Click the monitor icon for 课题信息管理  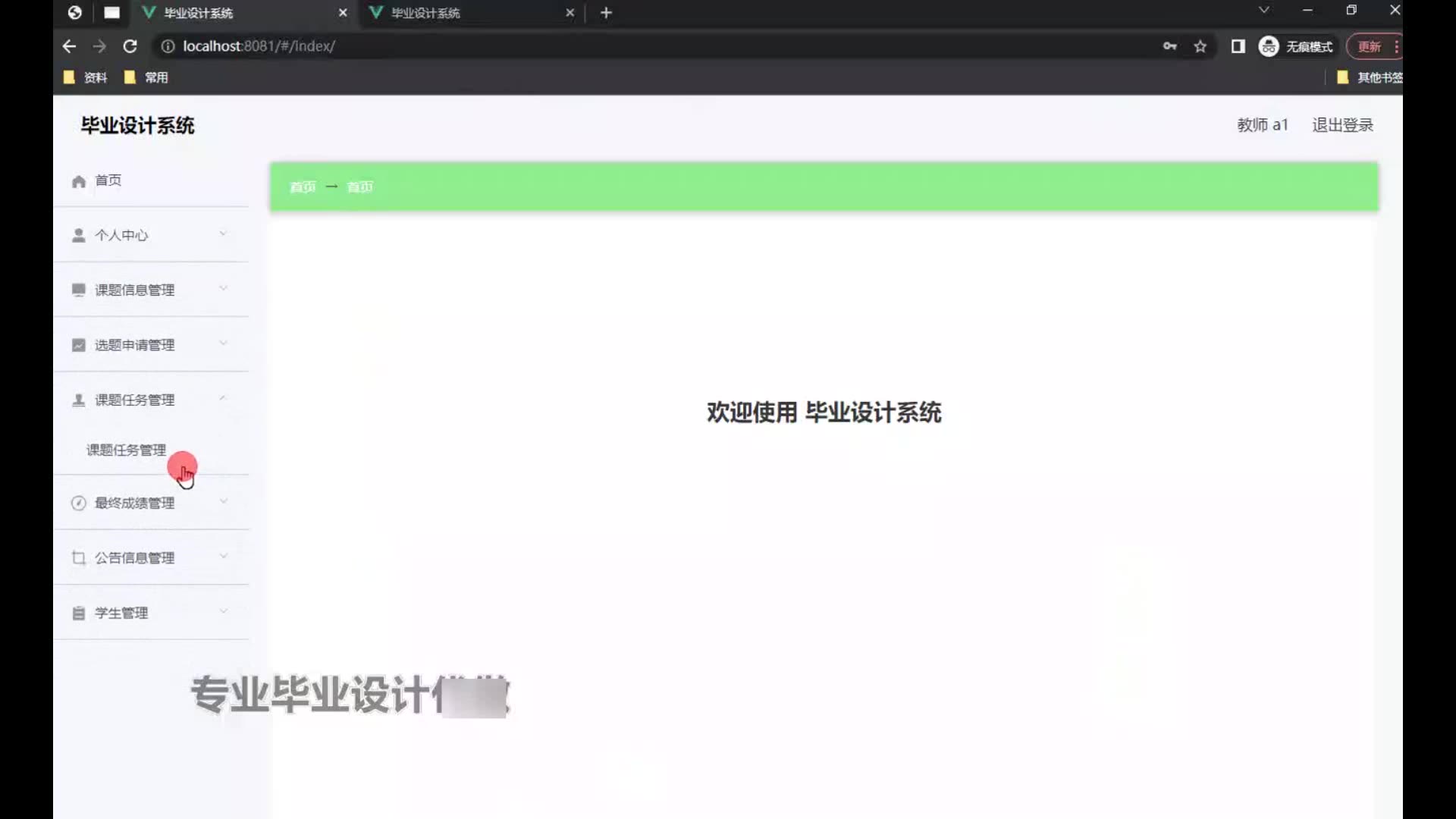click(78, 290)
